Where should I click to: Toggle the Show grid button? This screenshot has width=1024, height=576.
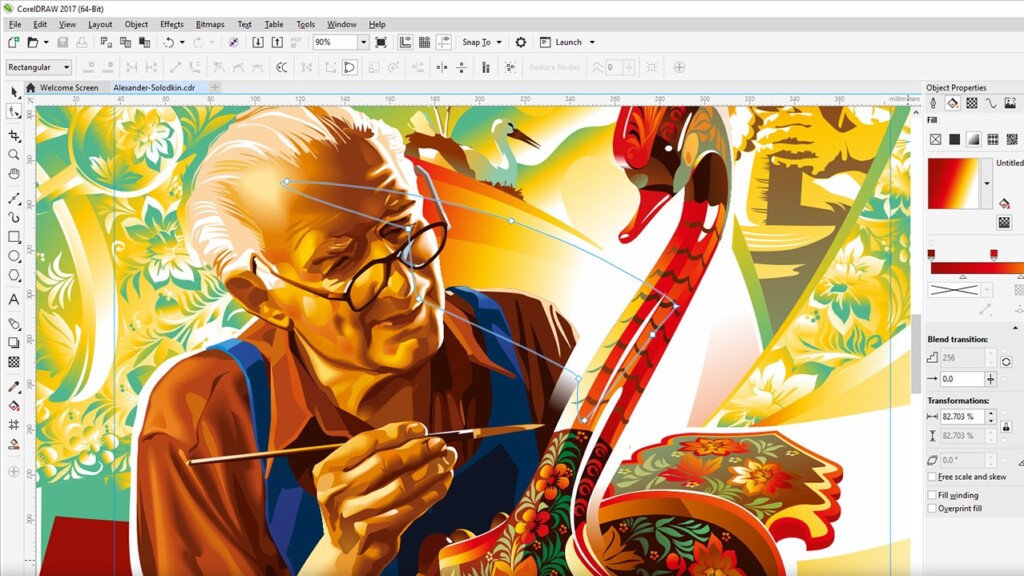point(424,42)
